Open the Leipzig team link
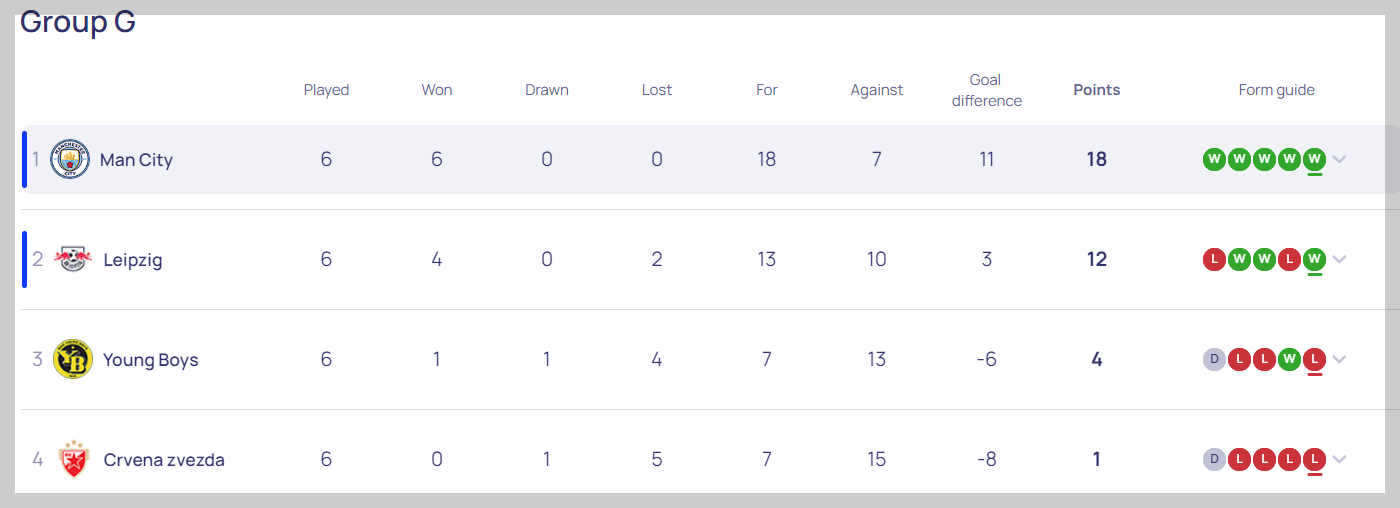Screen dimensions: 1400x508 (x=133, y=260)
